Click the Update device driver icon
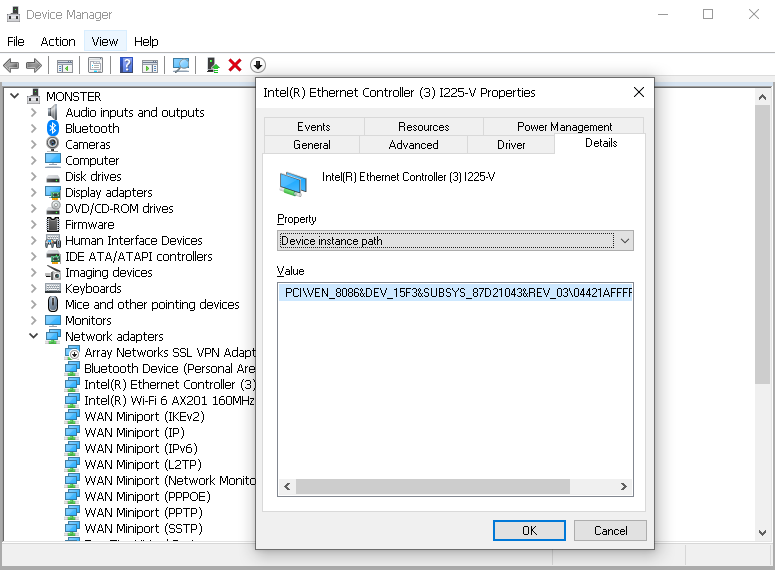Image resolution: width=775 pixels, height=570 pixels. (213, 65)
